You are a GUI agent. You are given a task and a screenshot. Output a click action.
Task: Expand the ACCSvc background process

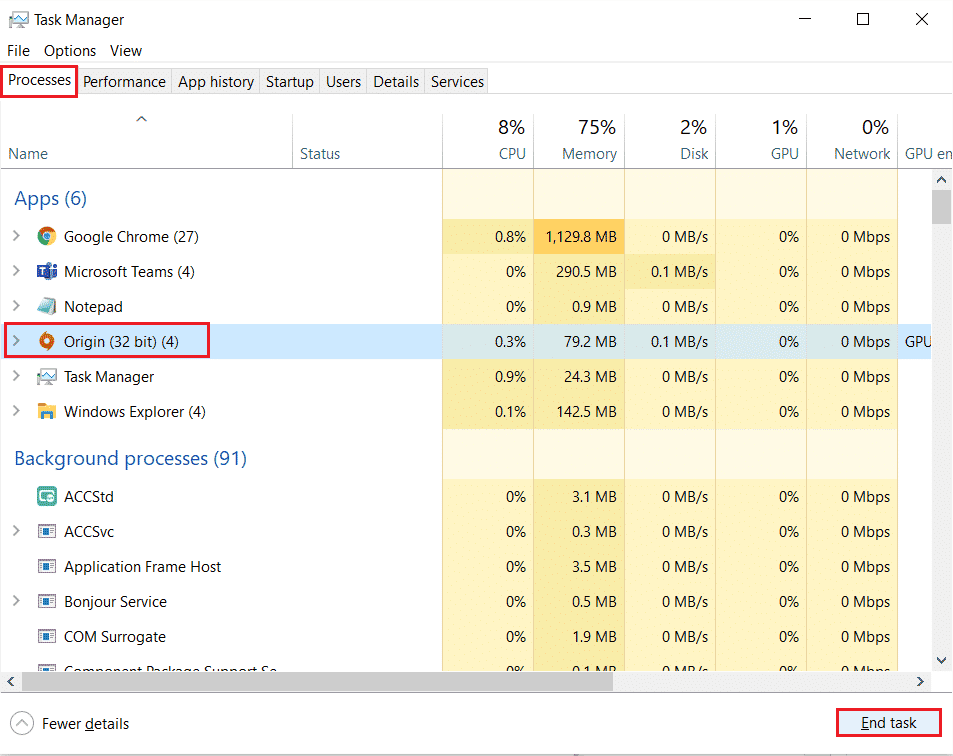tap(16, 532)
